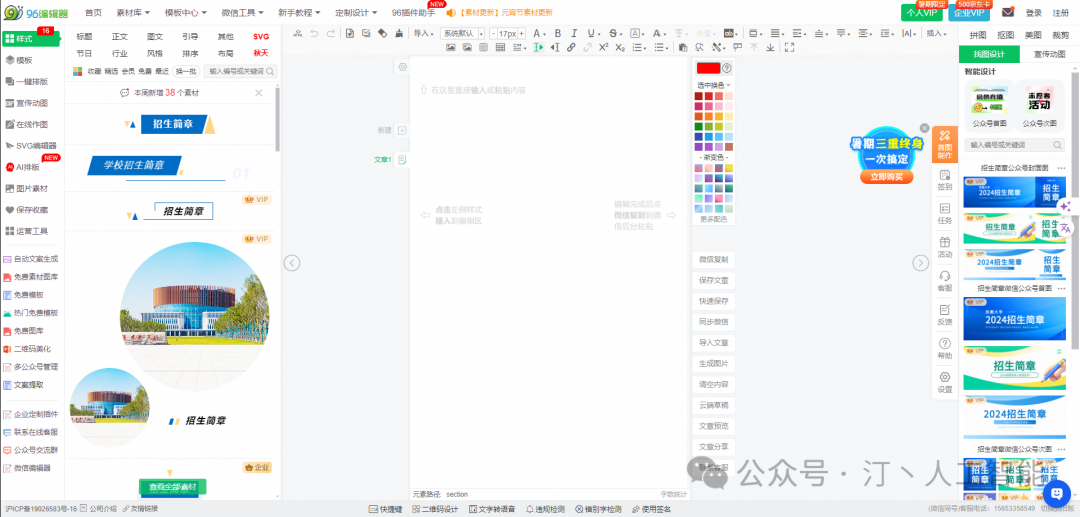Image resolution: width=1080 pixels, height=517 pixels.
Task: Filter materials by 会员
Action: coord(128,71)
